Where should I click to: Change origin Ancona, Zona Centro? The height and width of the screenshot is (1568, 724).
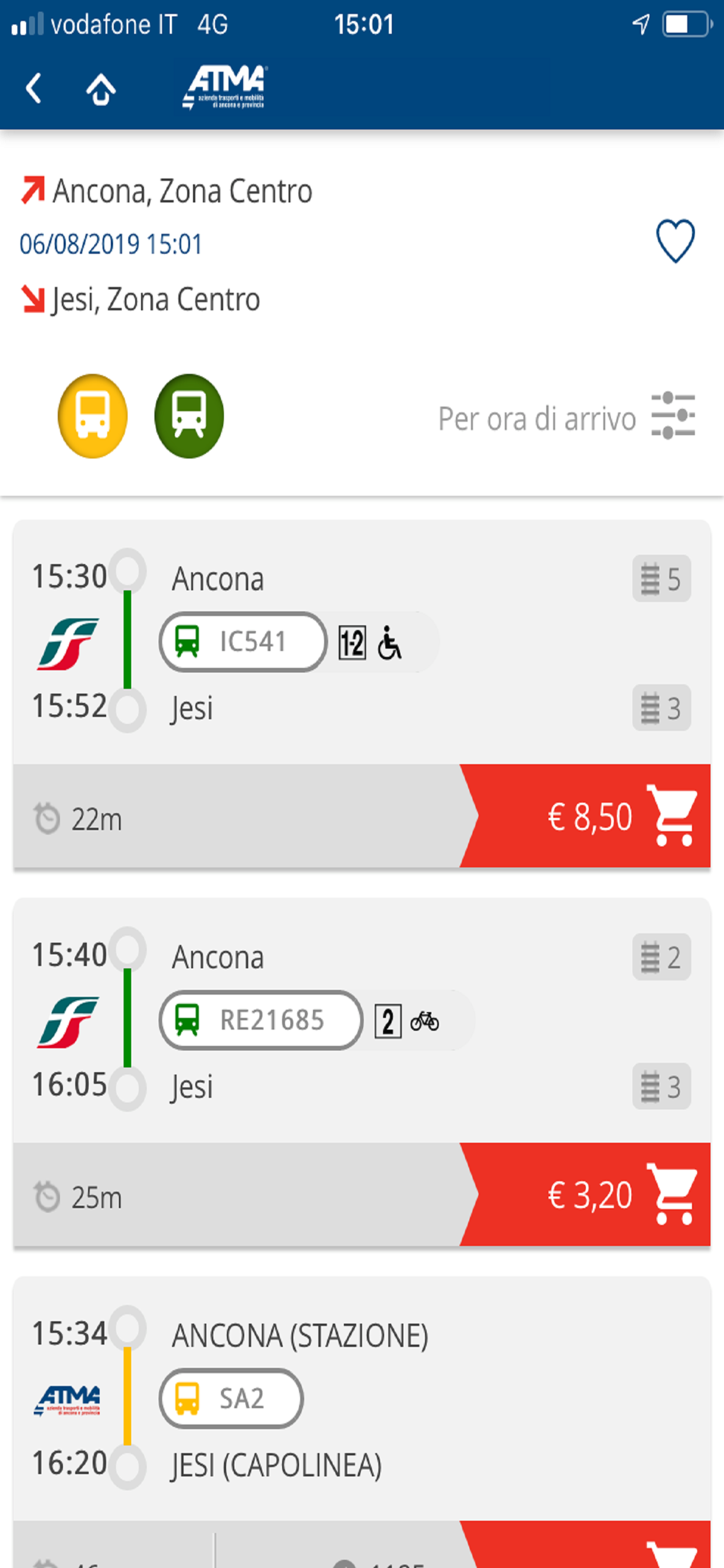(x=182, y=191)
